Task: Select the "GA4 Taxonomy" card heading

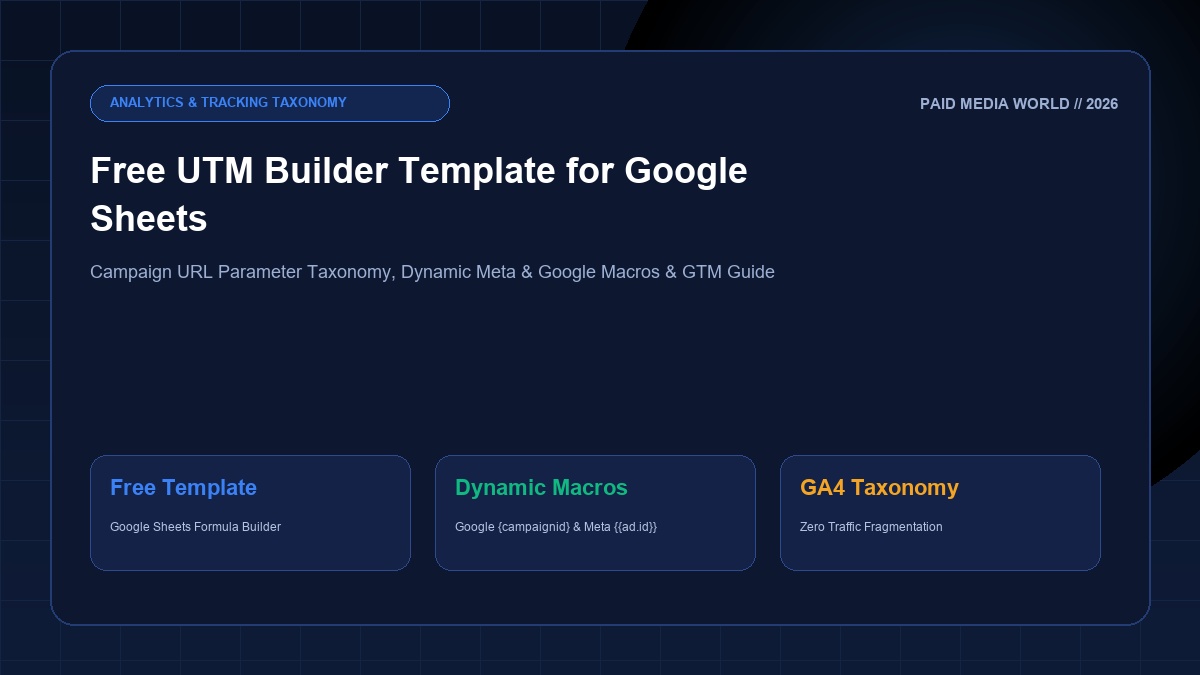Action: pyautogui.click(x=879, y=488)
